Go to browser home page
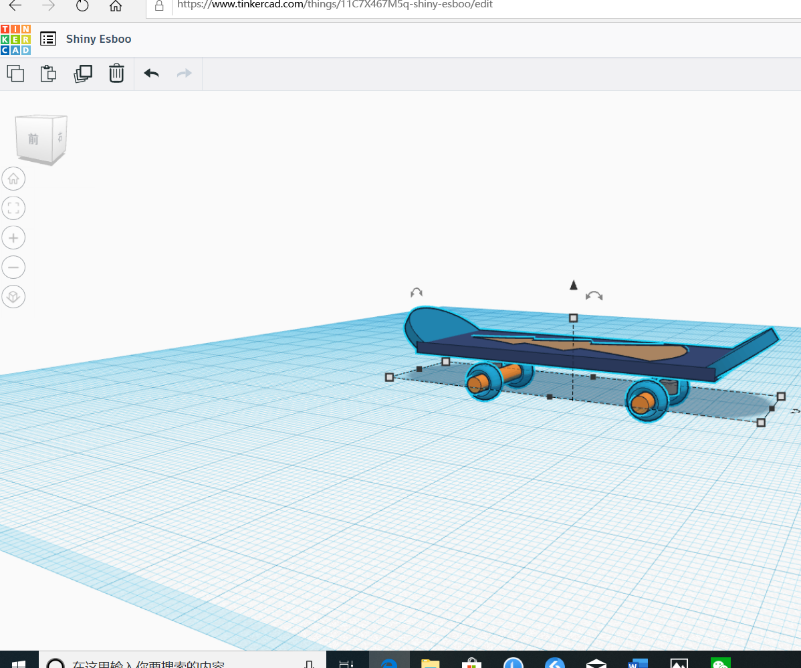The image size is (801, 668). (116, 6)
